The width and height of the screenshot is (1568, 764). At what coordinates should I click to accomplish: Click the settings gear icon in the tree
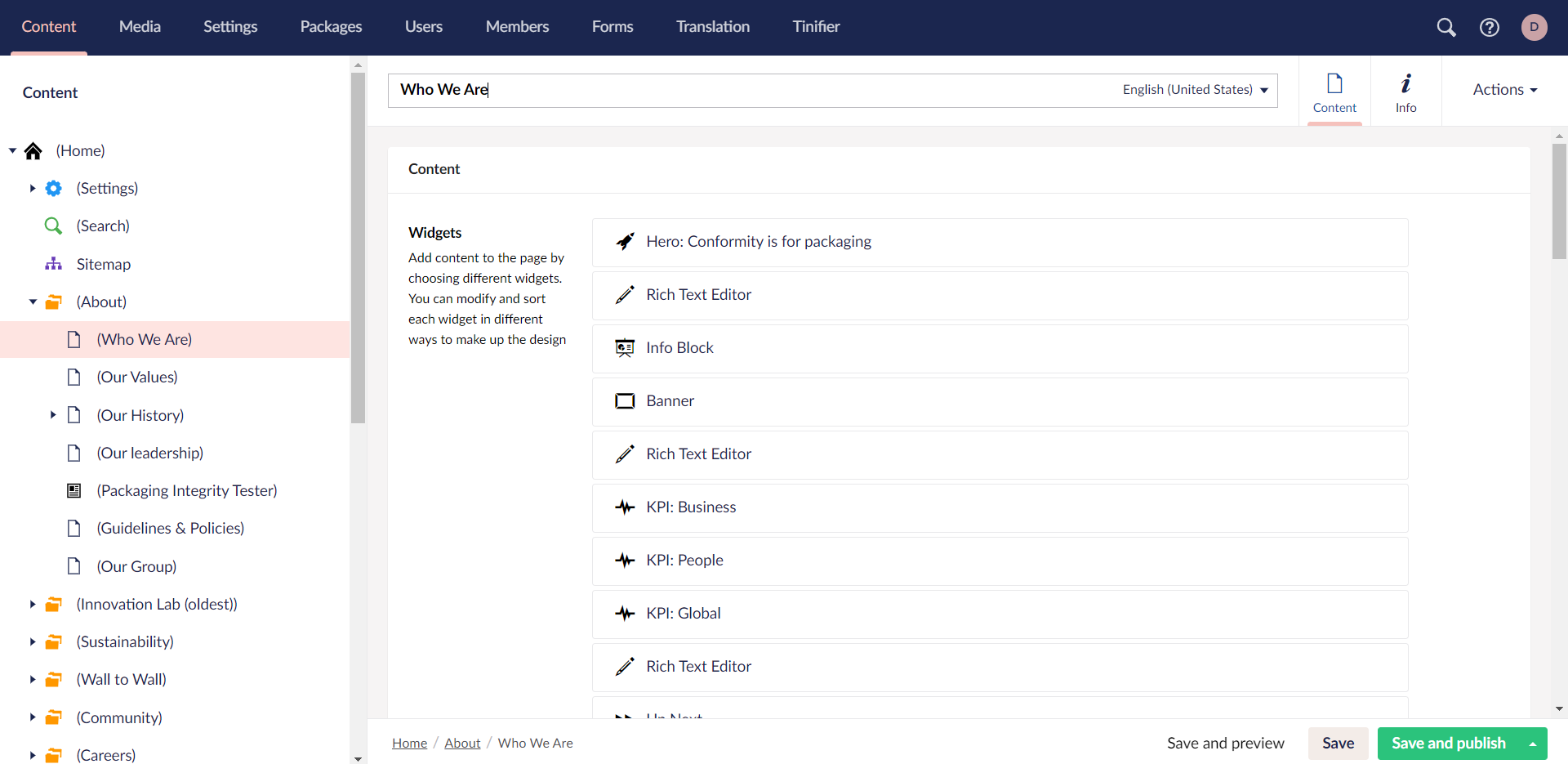click(x=53, y=188)
